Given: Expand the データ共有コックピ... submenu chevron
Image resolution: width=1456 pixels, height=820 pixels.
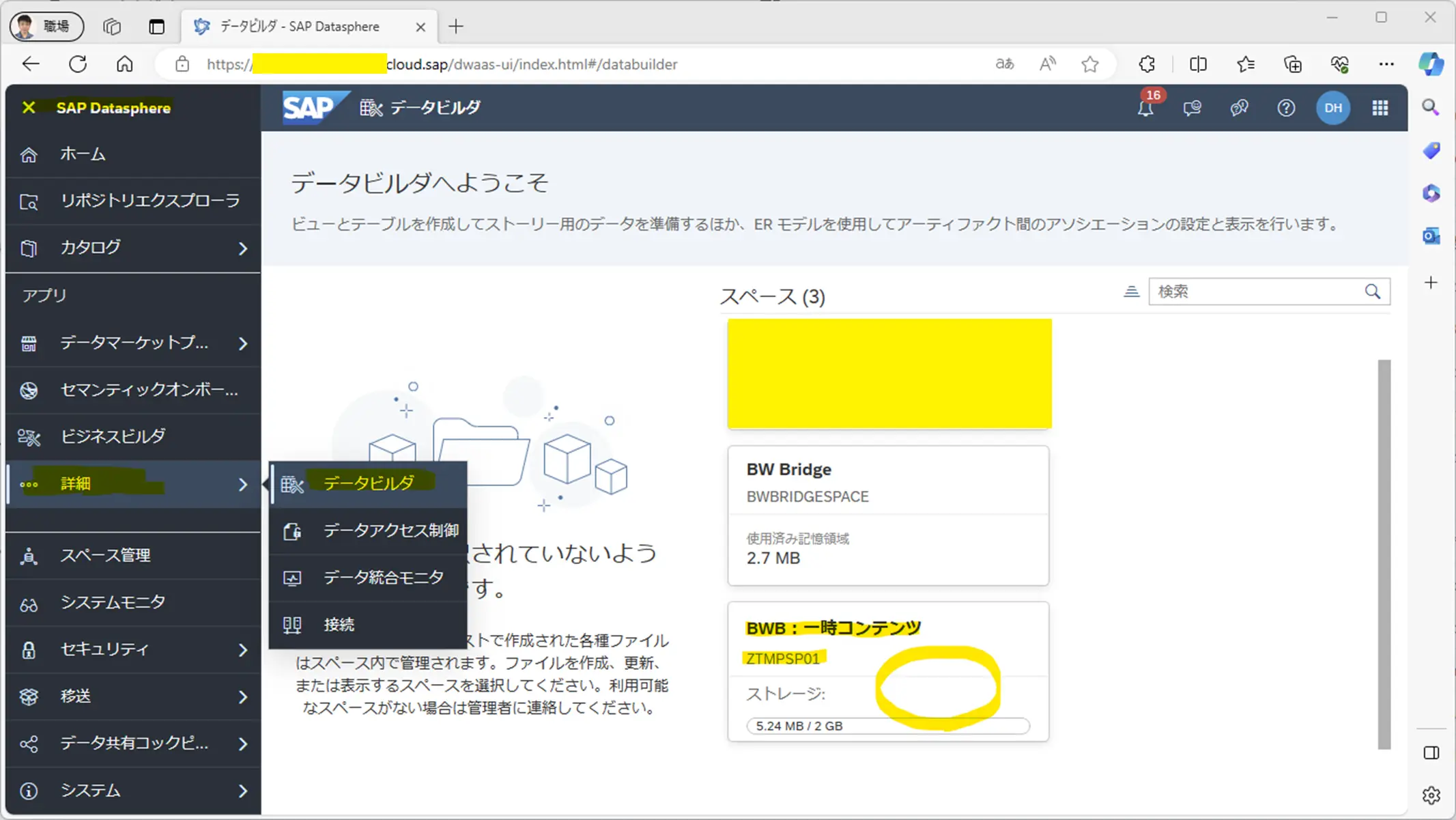Looking at the screenshot, I should pos(243,744).
